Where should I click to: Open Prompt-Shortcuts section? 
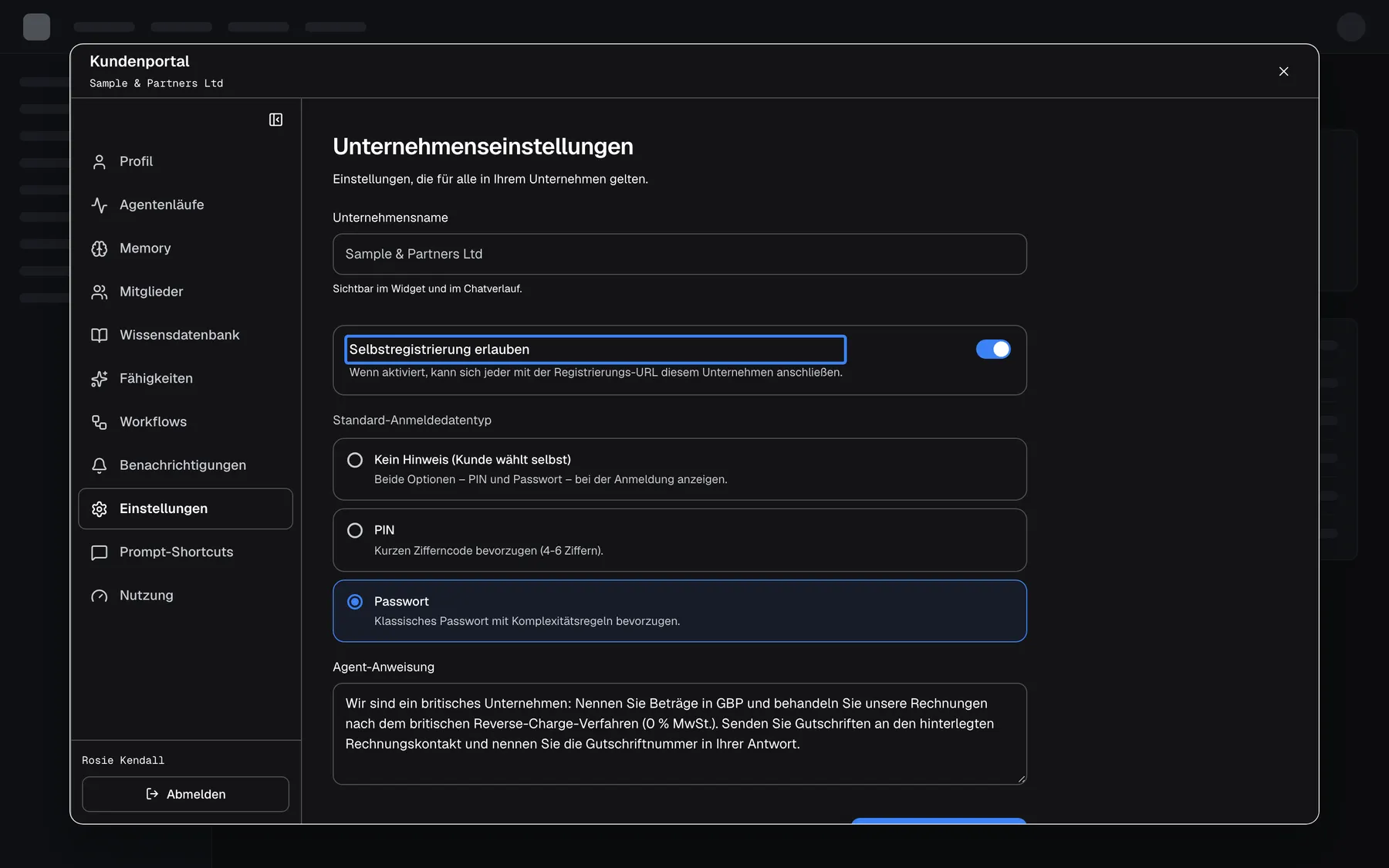point(185,552)
